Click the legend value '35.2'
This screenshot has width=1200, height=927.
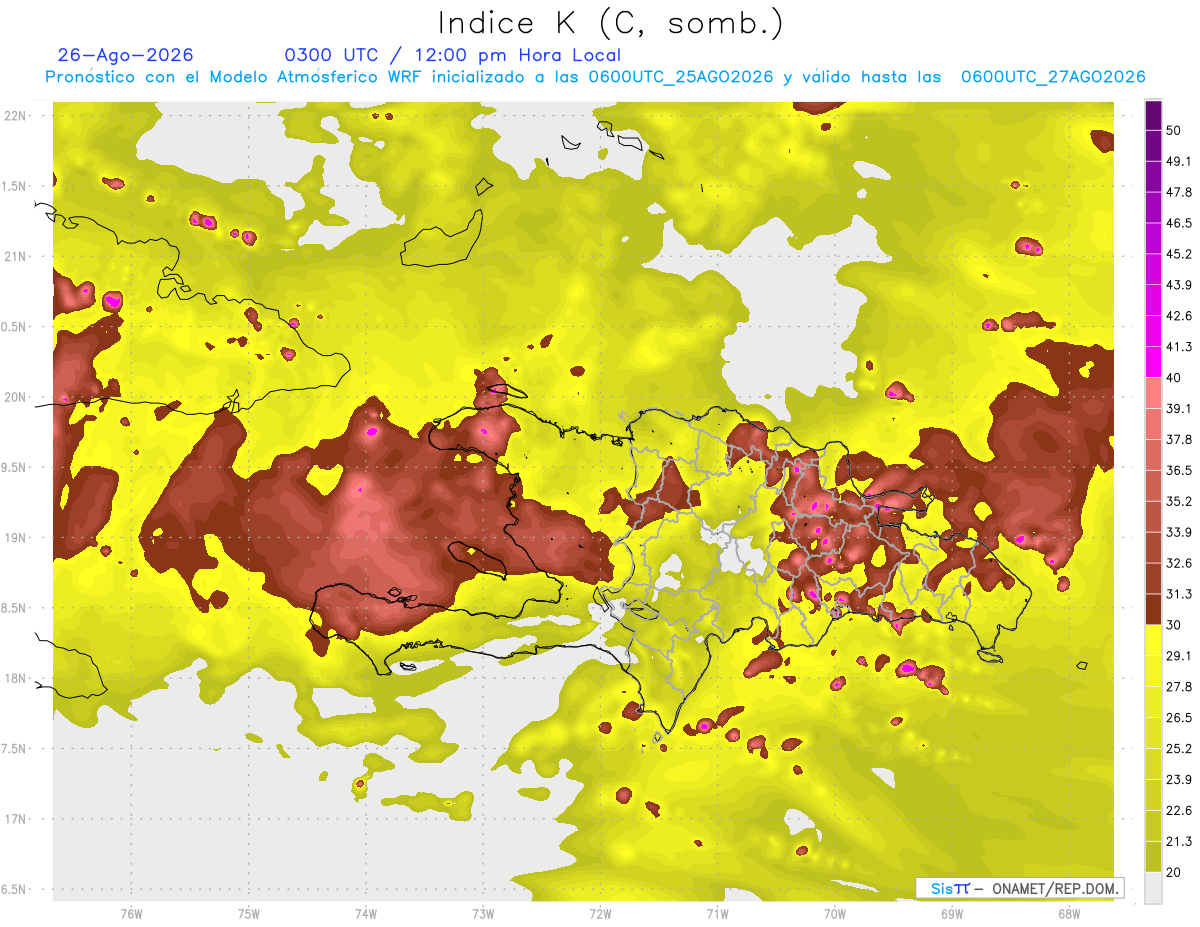click(x=1178, y=501)
